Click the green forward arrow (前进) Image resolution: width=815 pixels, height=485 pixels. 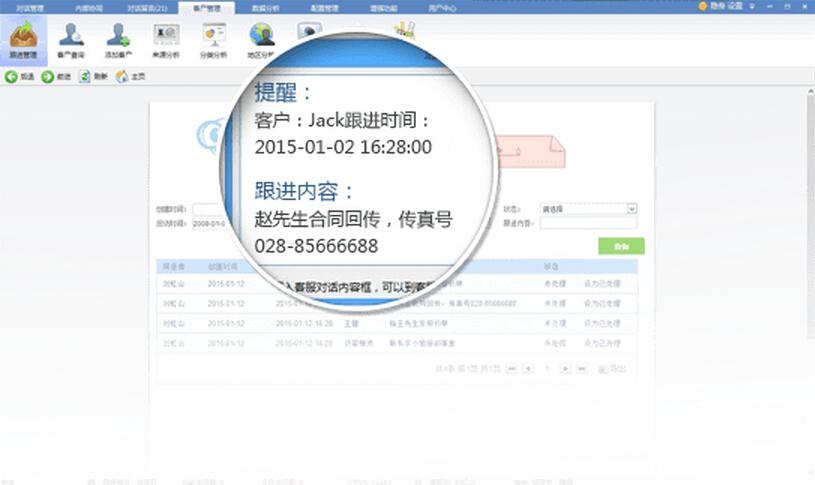tap(48, 77)
